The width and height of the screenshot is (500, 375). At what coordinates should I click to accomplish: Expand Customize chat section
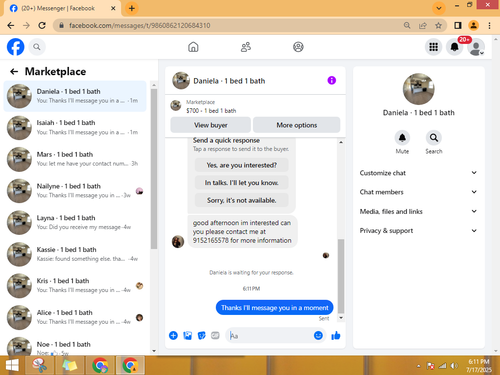tap(418, 173)
